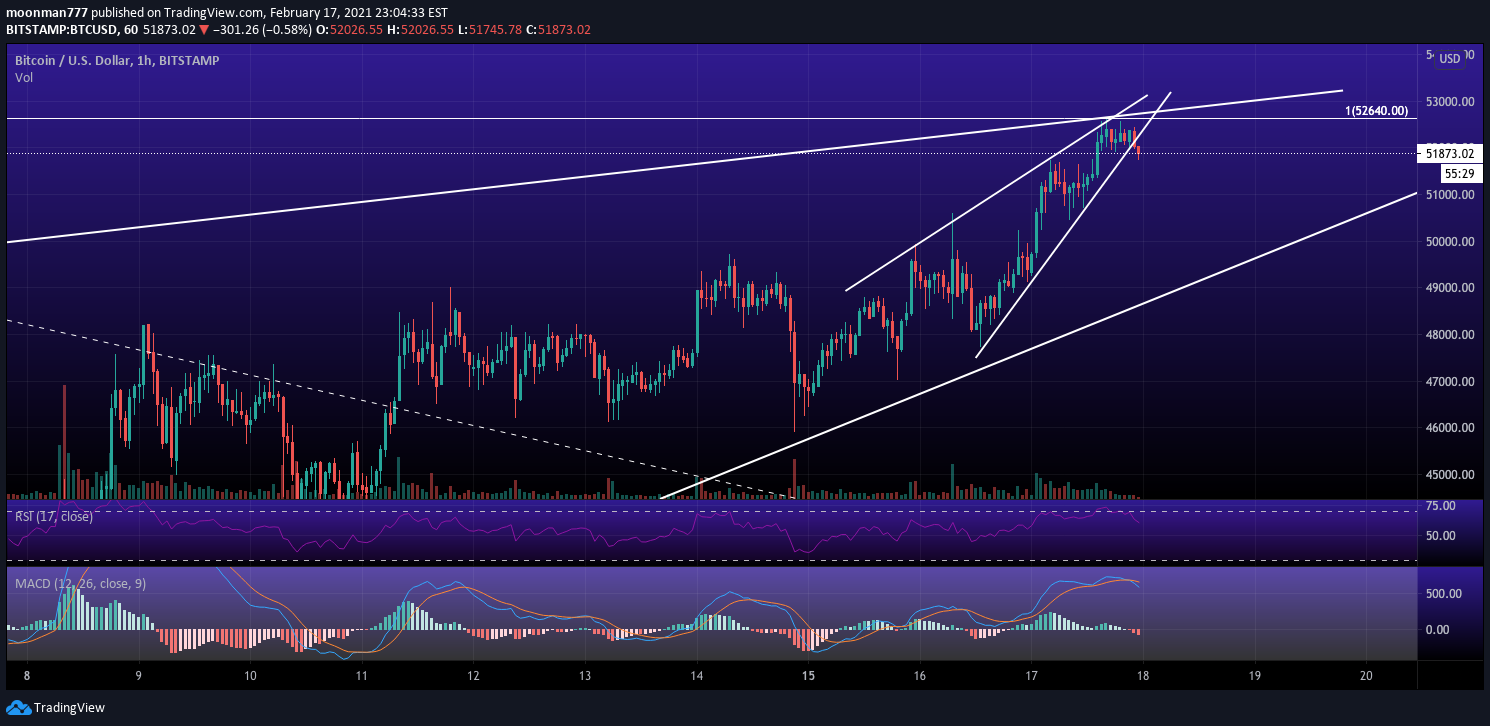Click date 14 on the time axis
1490x726 pixels.
coord(697,675)
